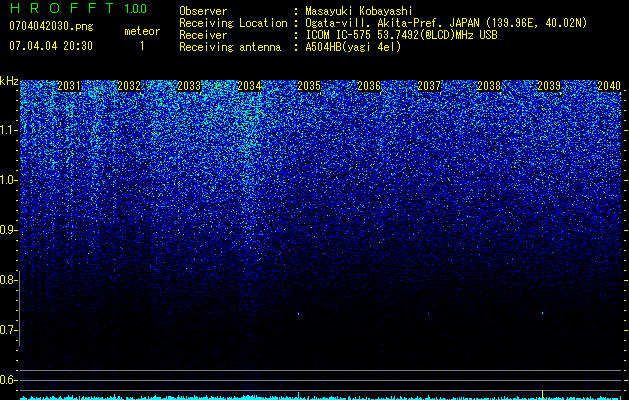Viewport: 629px width, 400px height.
Task: Click the kHz axis unit label
Action: tap(9, 81)
